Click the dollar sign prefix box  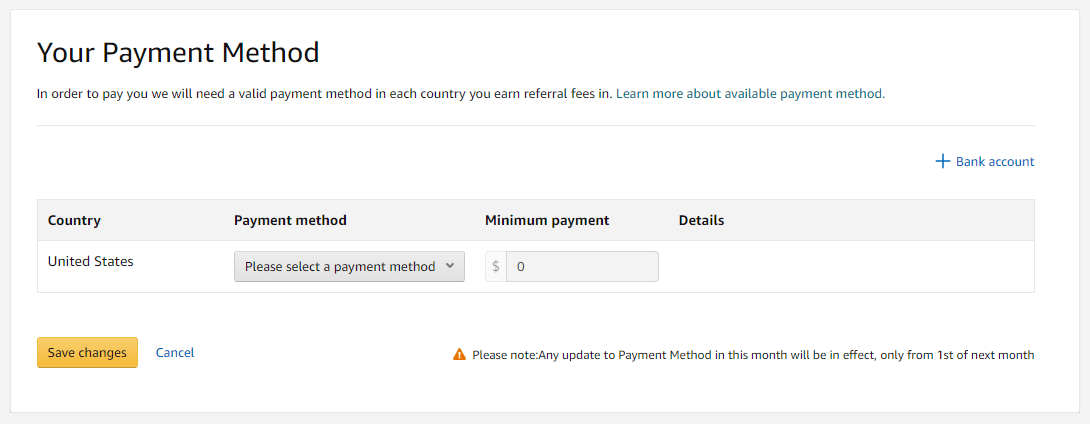[496, 266]
